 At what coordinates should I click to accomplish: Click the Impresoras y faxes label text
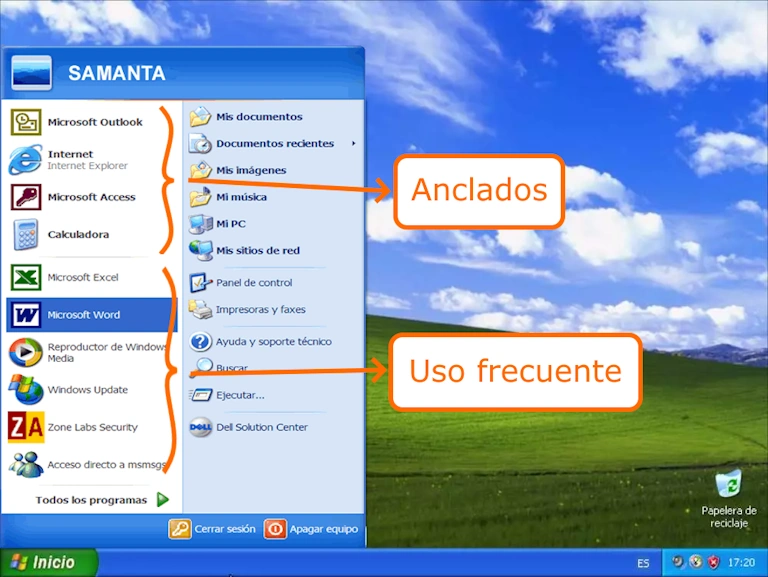[x=261, y=310]
